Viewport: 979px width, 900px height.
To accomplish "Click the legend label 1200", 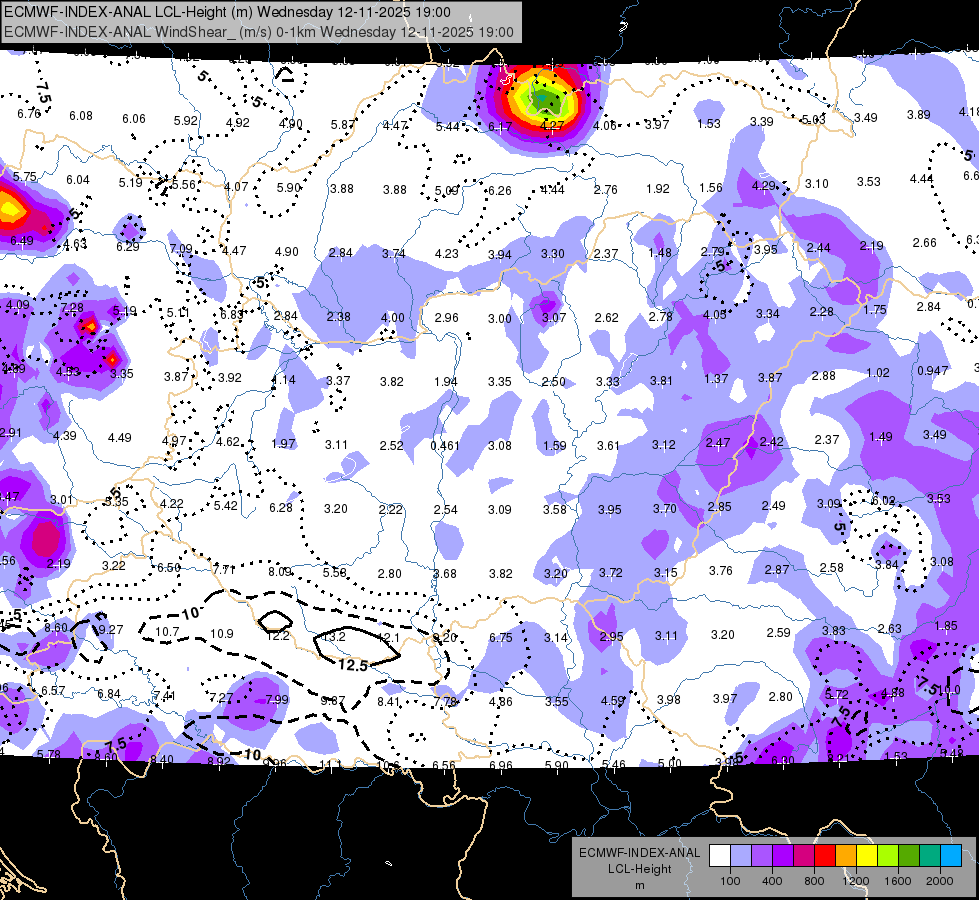I will coord(856,881).
